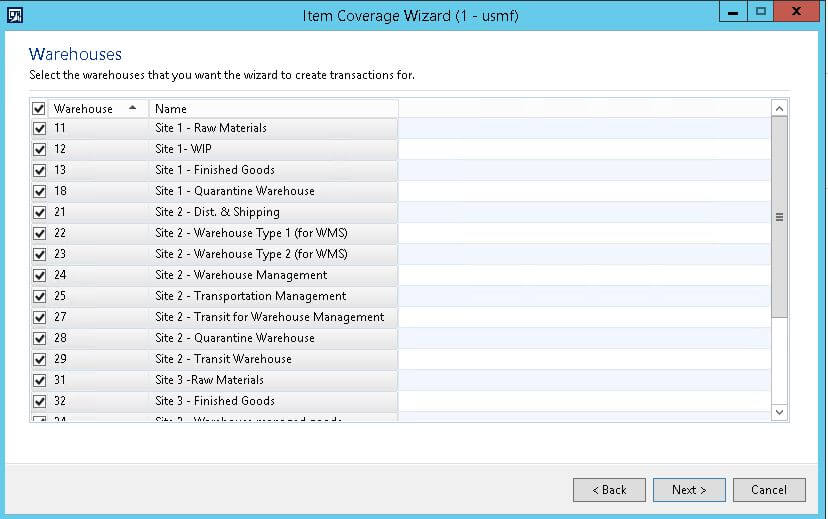Click the scroll up arrow of the list
828x519 pixels.
coord(780,108)
